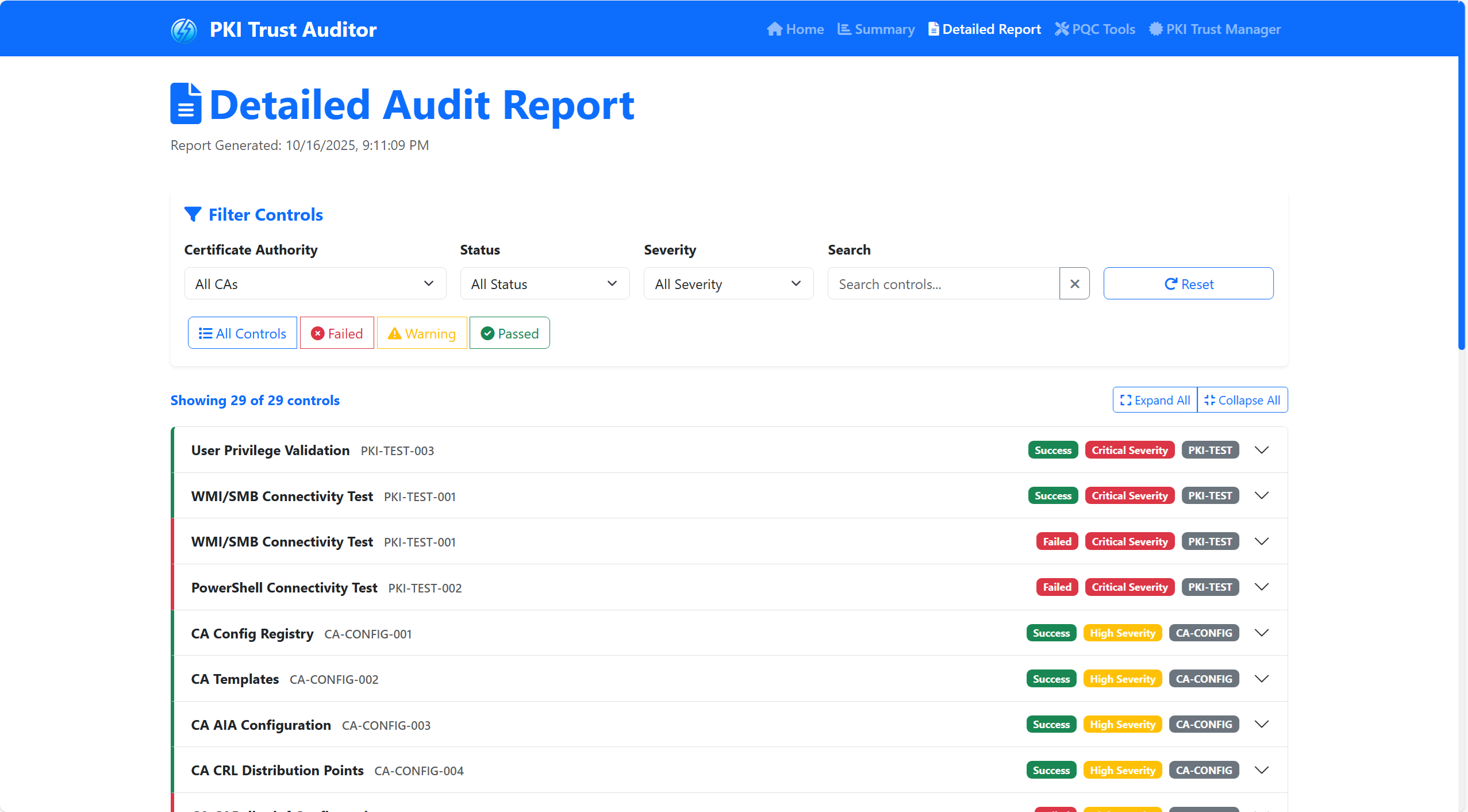1468x812 pixels.
Task: Click the Expand All button
Action: [1154, 399]
